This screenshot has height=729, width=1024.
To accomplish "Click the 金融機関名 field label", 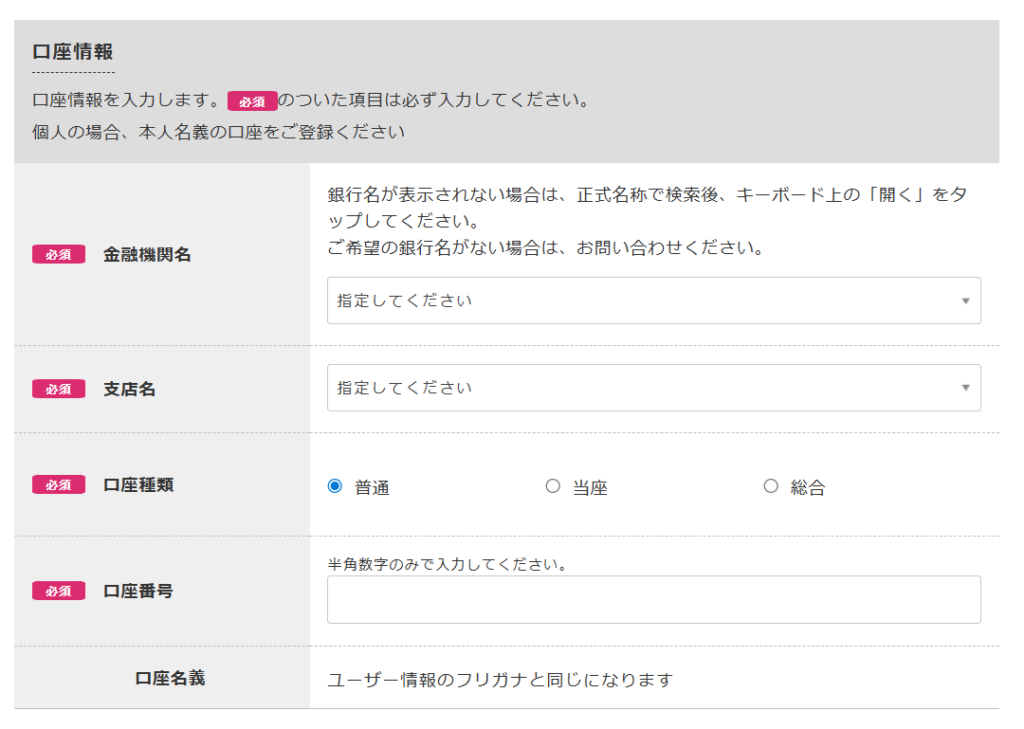I will pyautogui.click(x=147, y=255).
